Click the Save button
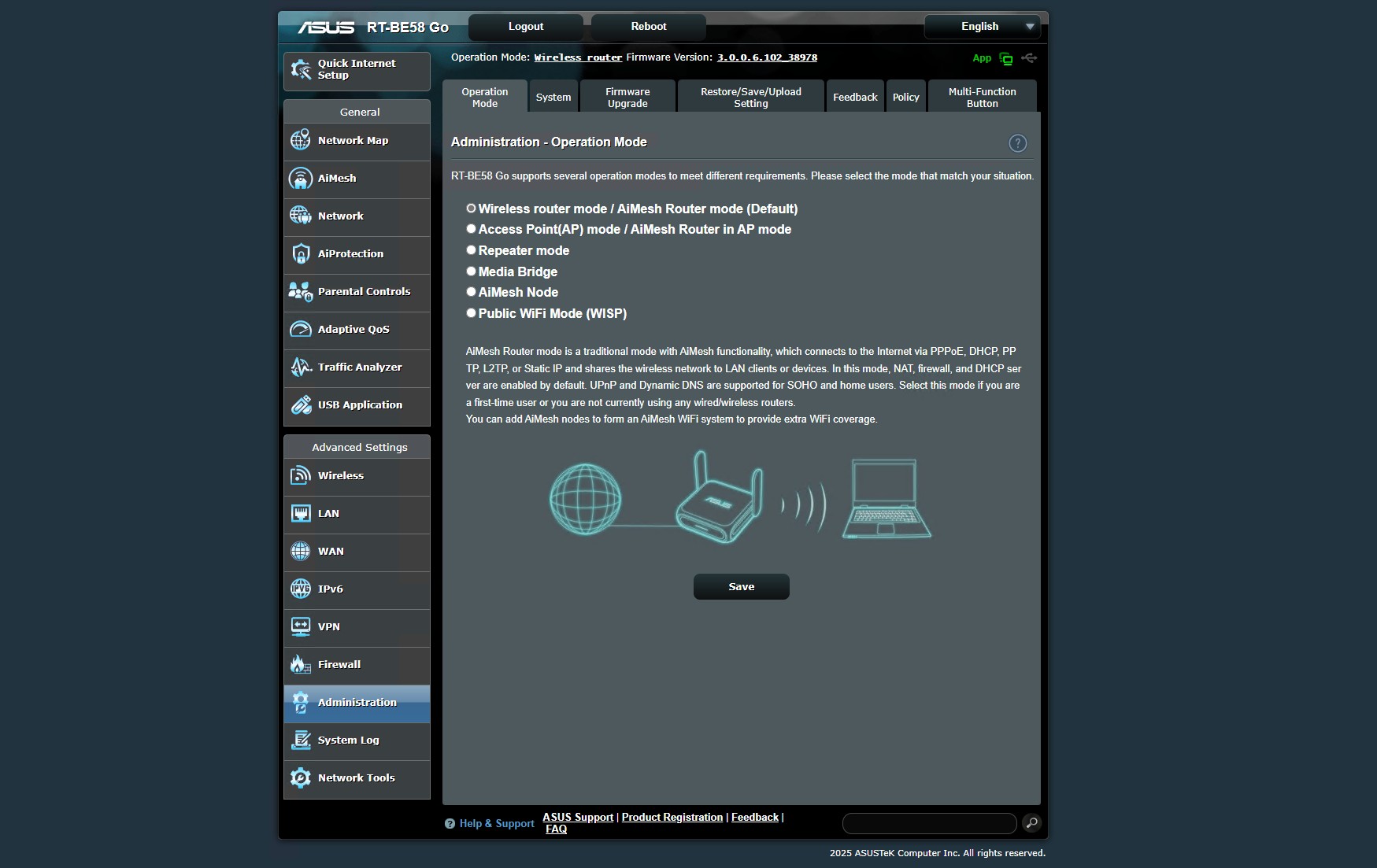Image resolution: width=1377 pixels, height=868 pixels. coord(742,586)
